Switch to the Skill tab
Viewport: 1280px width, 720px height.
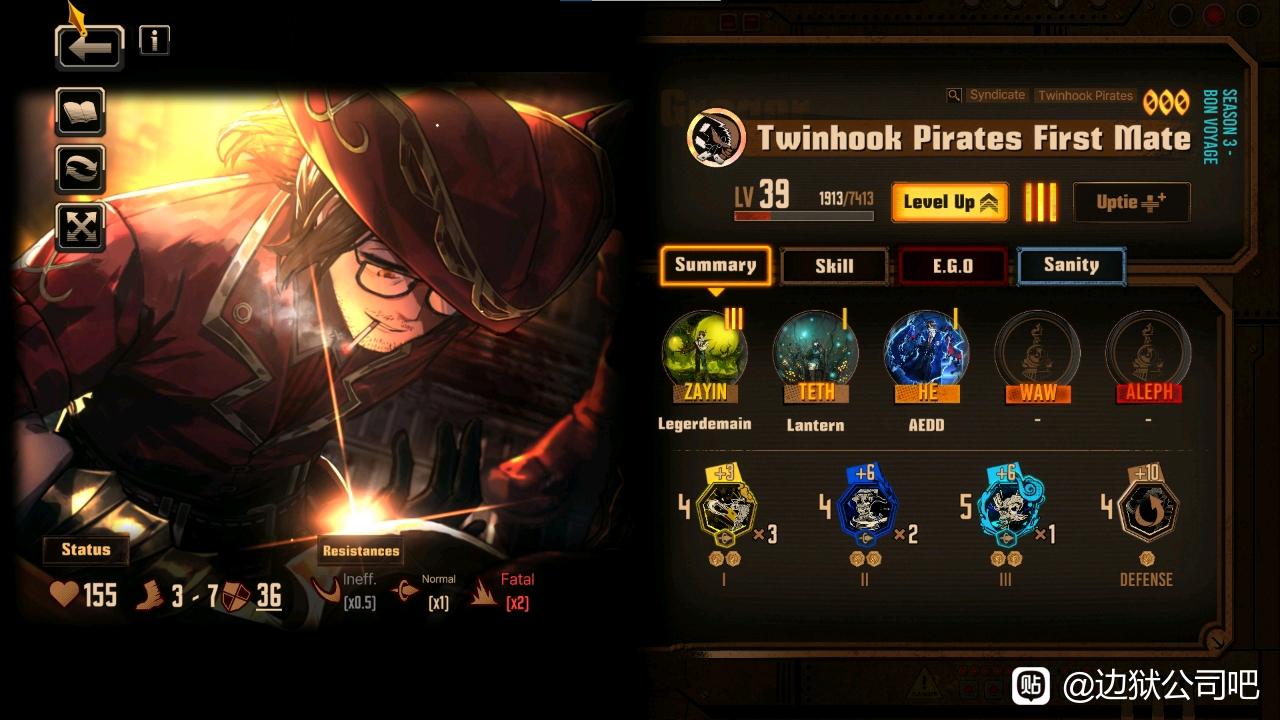coord(834,266)
